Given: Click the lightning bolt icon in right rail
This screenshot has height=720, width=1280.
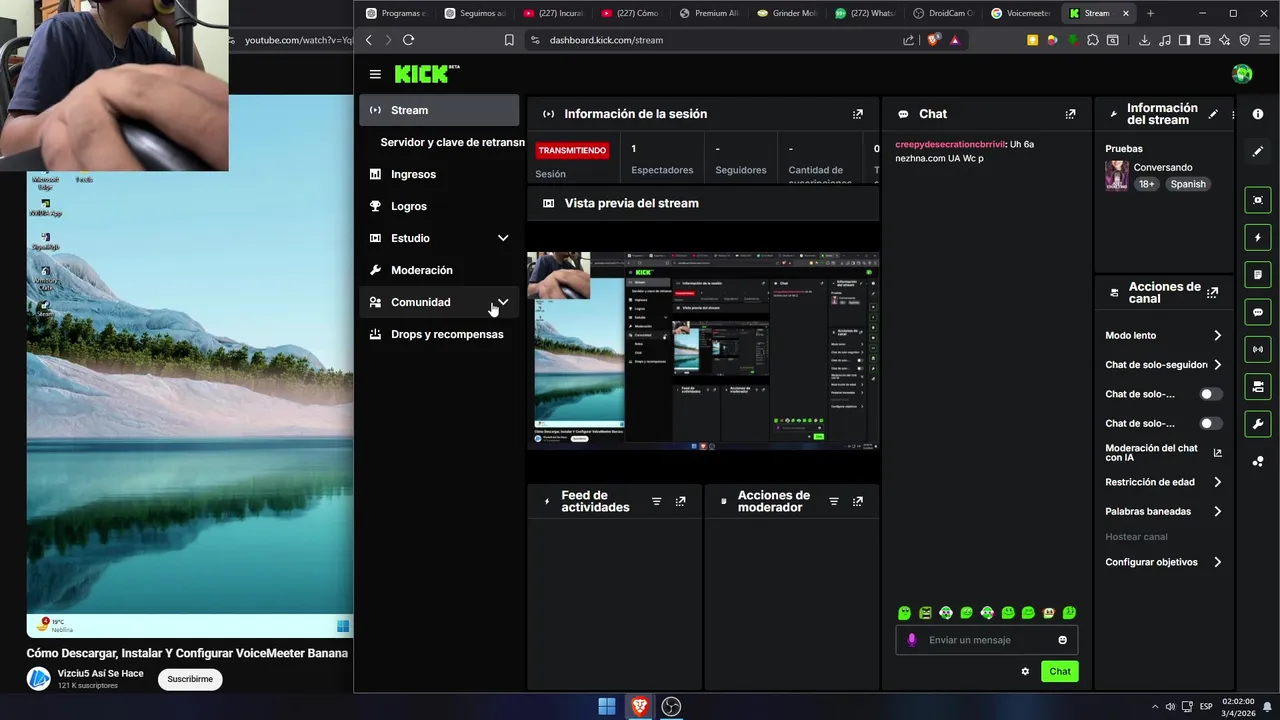Looking at the screenshot, I should pos(1258,238).
